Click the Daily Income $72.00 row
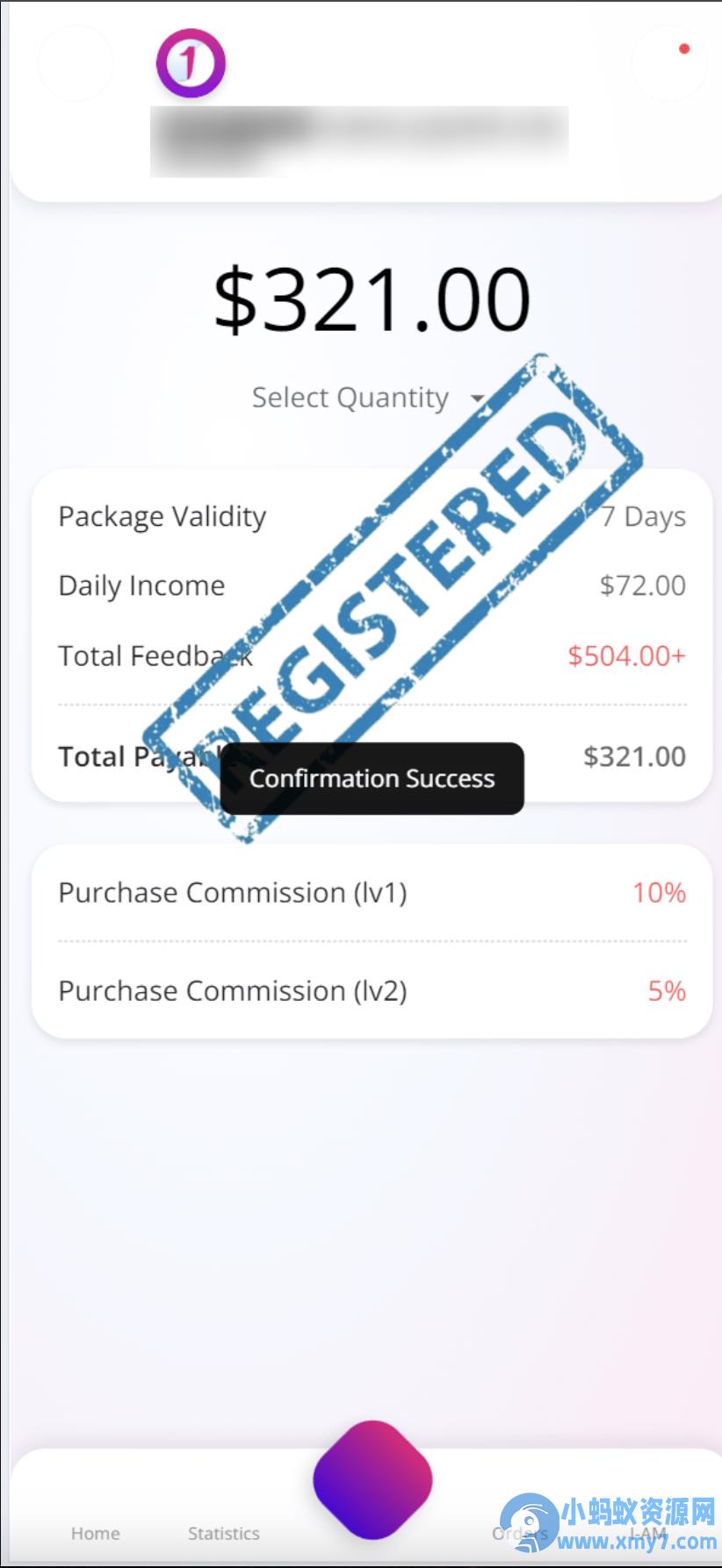 click(372, 586)
